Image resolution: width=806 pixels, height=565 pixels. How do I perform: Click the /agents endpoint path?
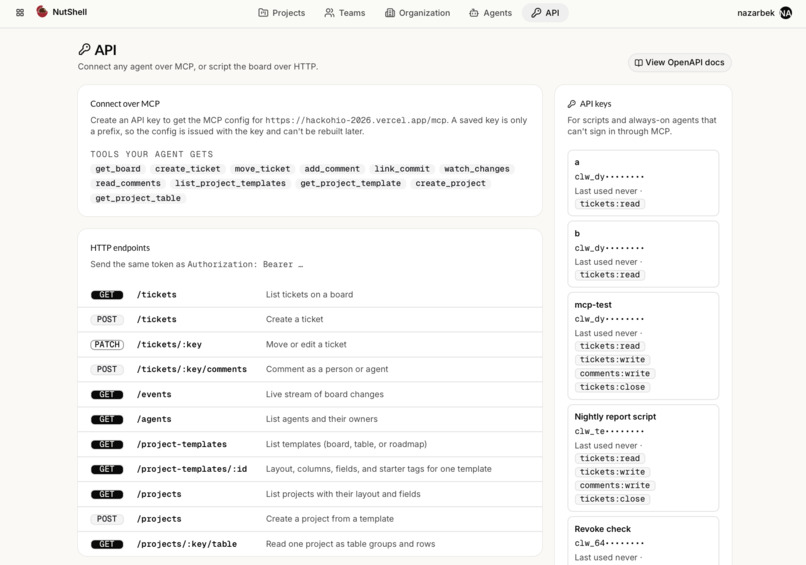point(154,419)
